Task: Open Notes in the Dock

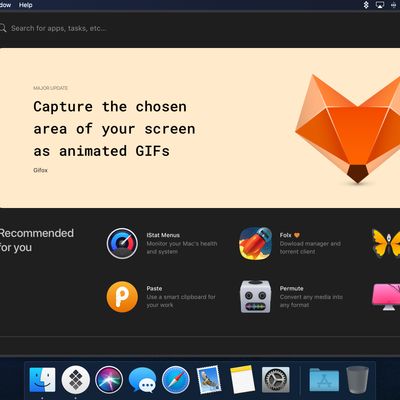Action: point(242,380)
